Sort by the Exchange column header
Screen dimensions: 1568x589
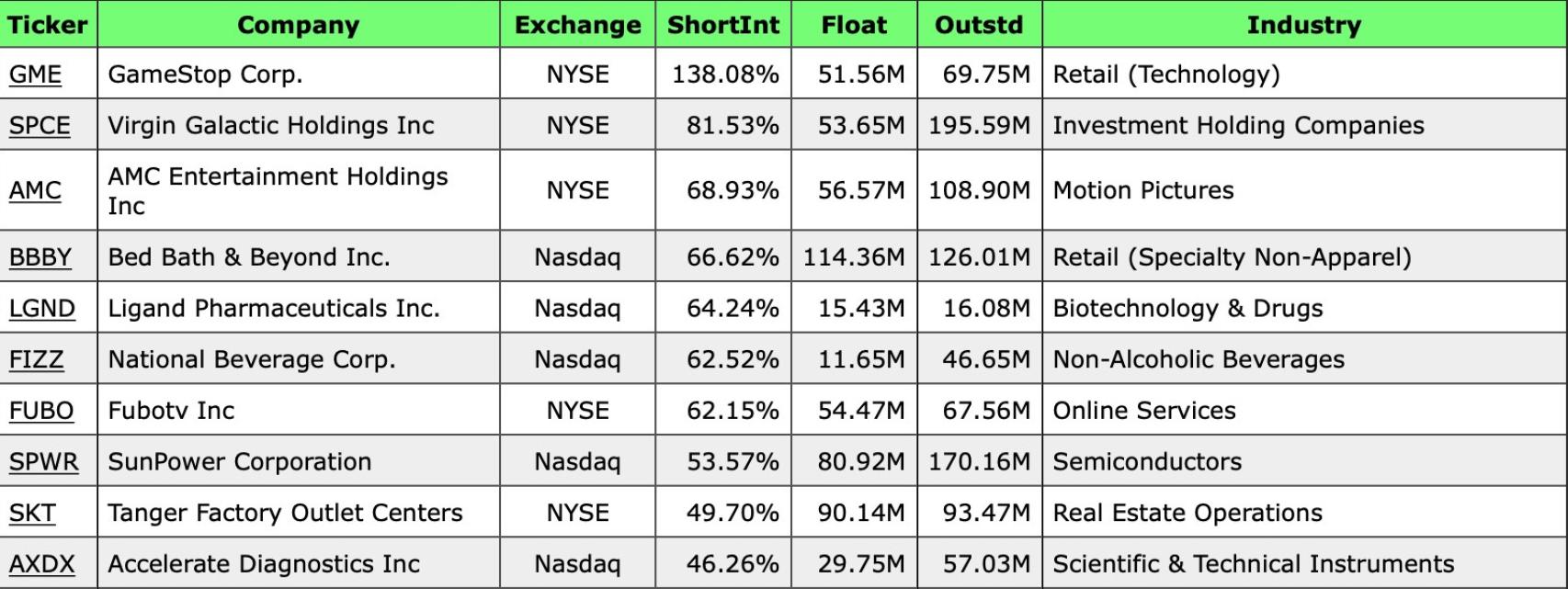tap(577, 25)
